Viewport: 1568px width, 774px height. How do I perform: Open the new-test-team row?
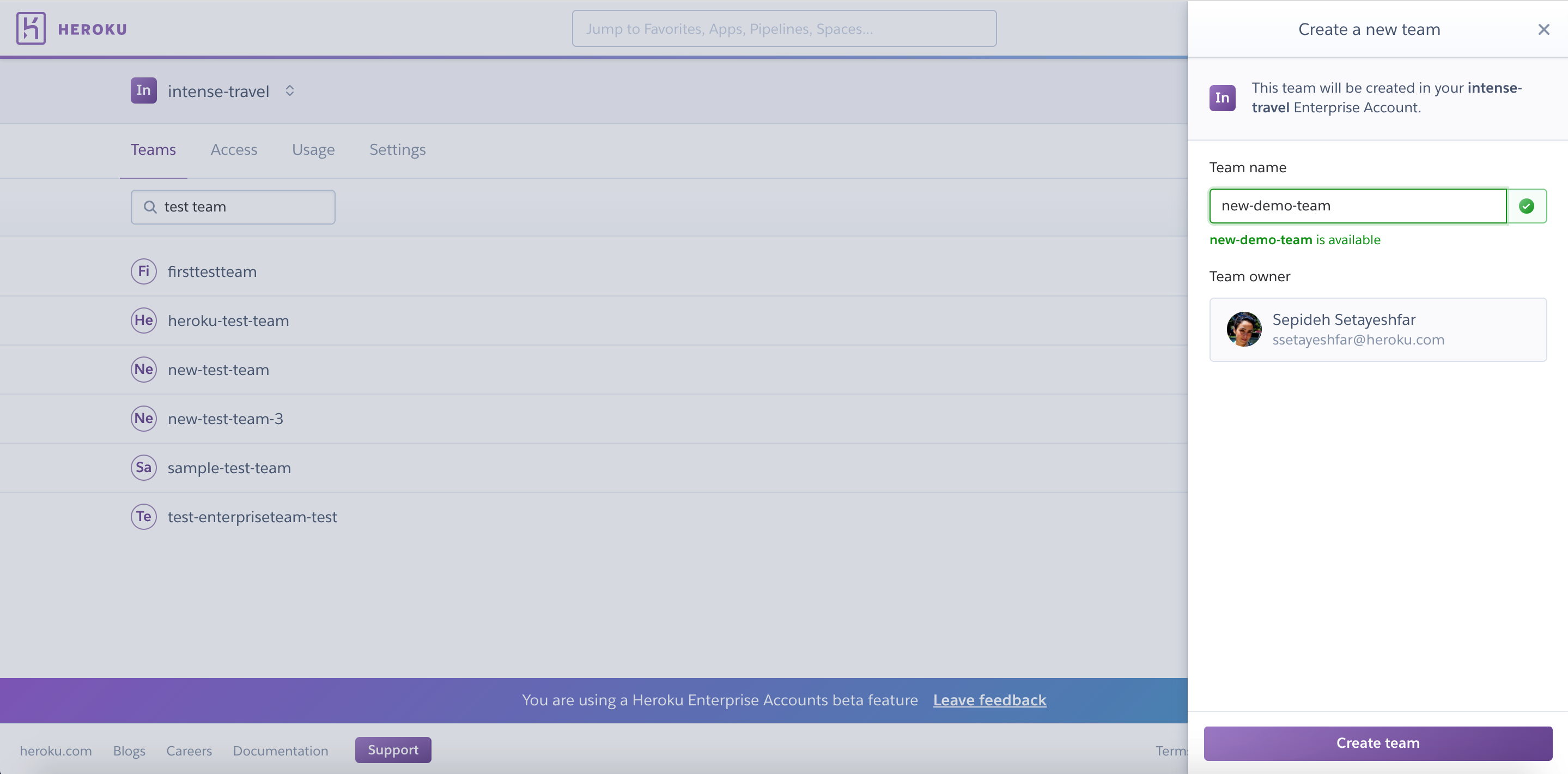[x=218, y=370]
